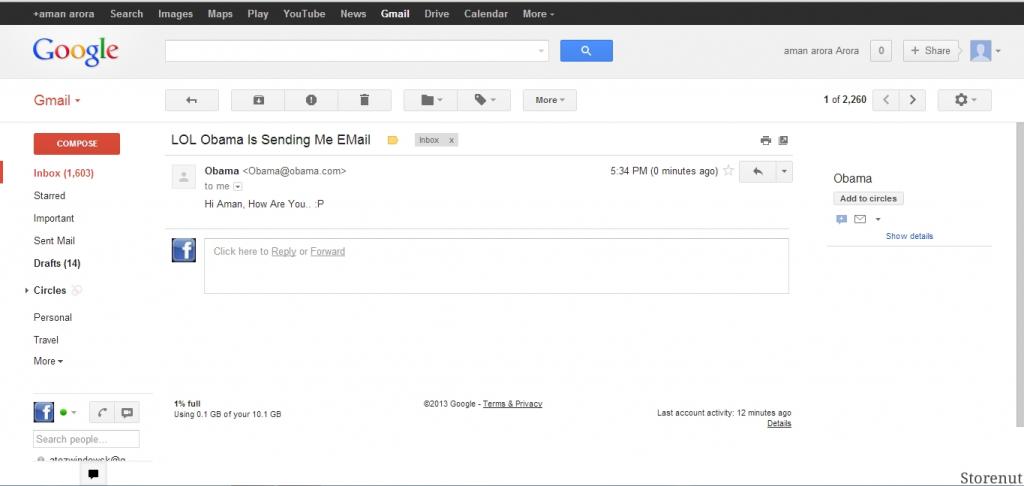Open More in top navigation bar
This screenshot has width=1024, height=486.
539,14
